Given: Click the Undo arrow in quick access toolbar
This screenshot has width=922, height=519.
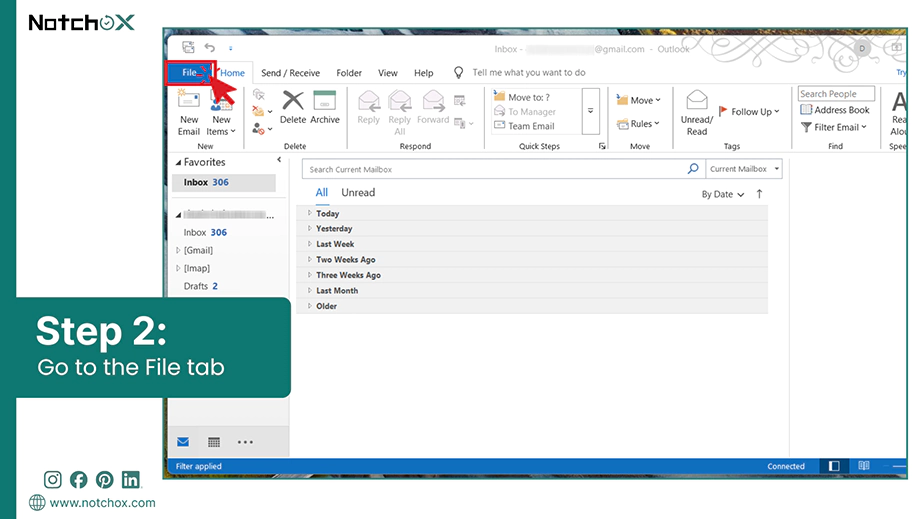Looking at the screenshot, I should [209, 48].
